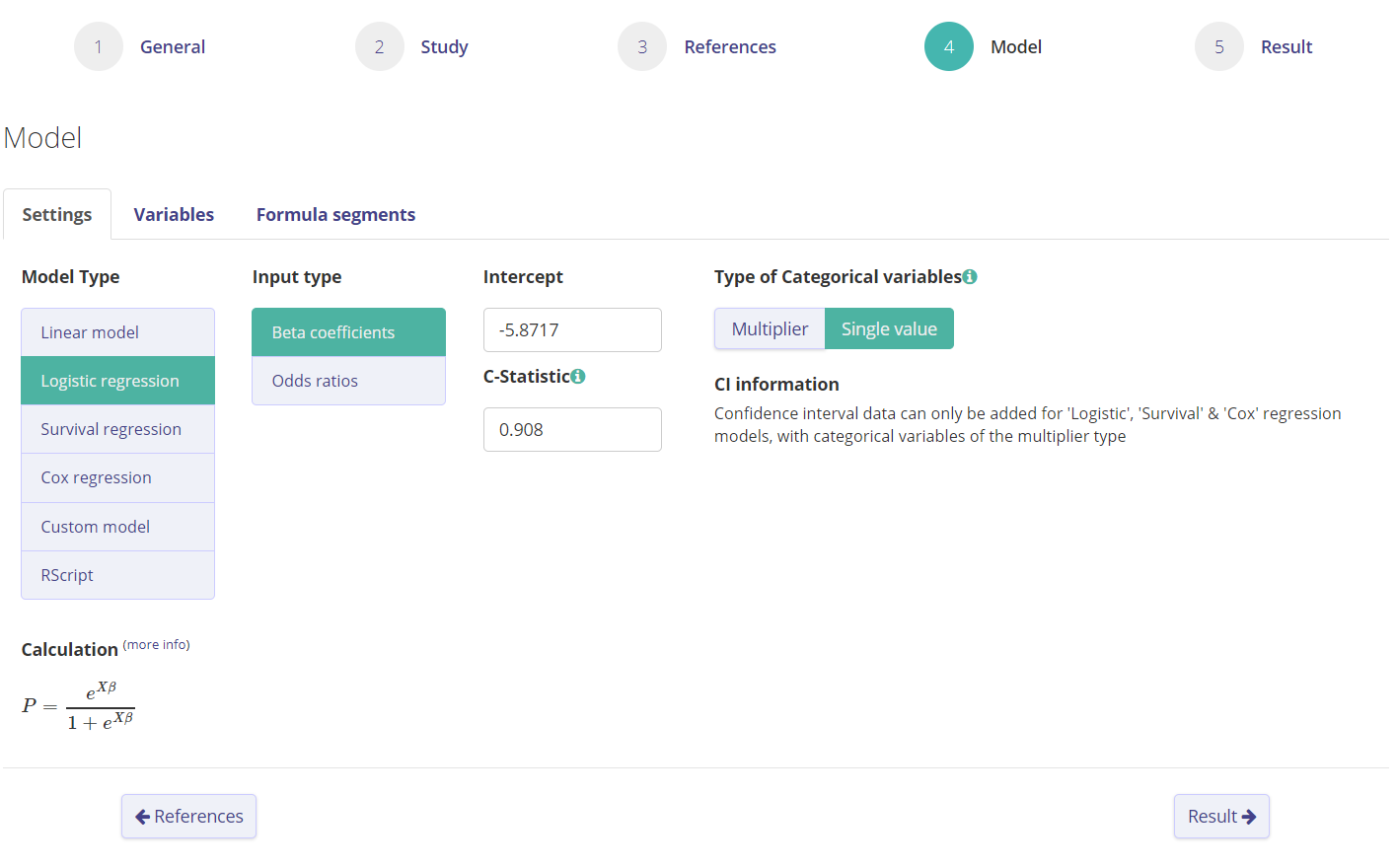Go to step 2 Study circle
The width and height of the screenshot is (1397, 868).
[380, 46]
